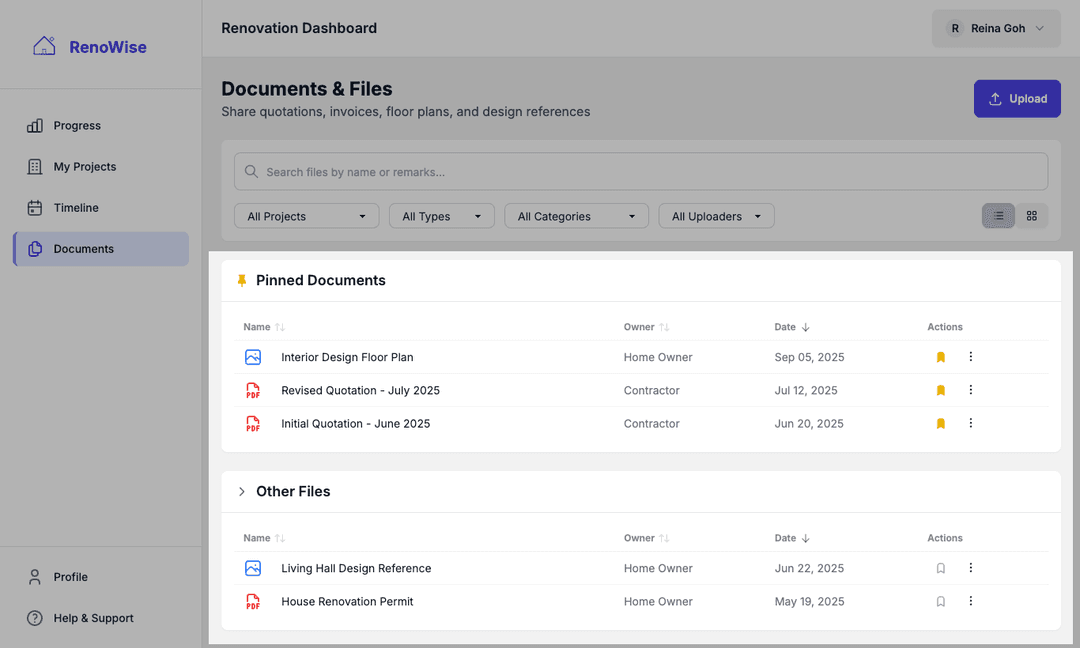Click the Profile person icon

[34, 576]
